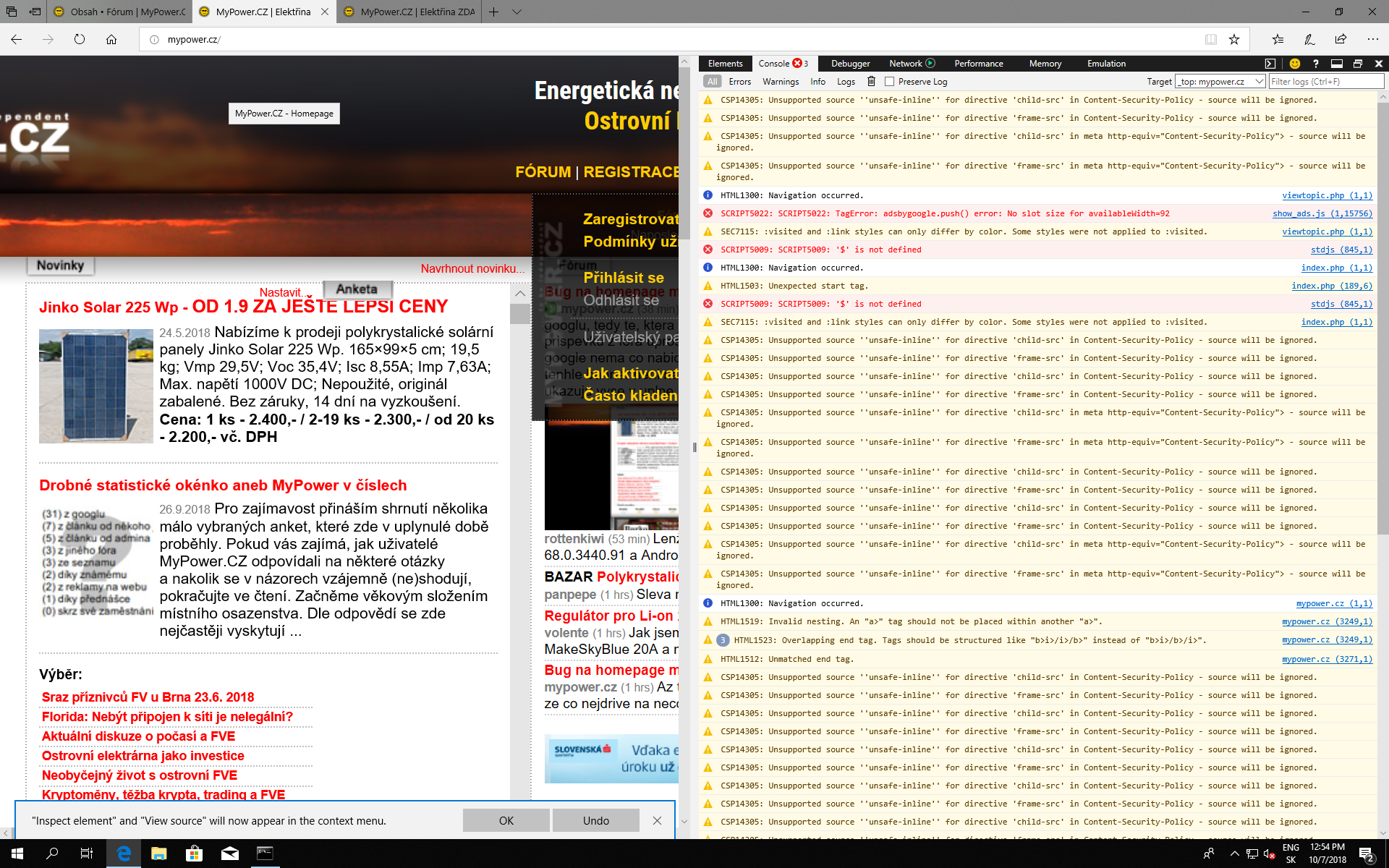1389x868 pixels.
Task: Select the Novinky tab on the page
Action: tap(61, 265)
